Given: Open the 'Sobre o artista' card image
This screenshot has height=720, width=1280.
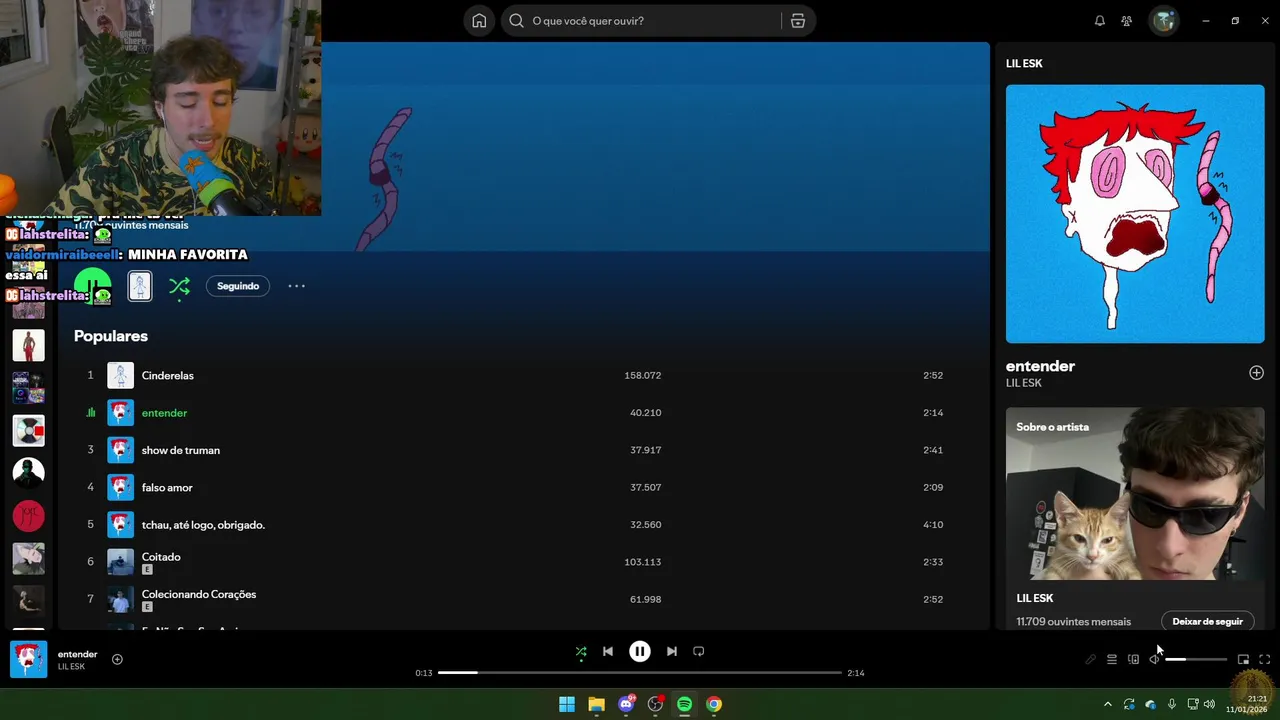Looking at the screenshot, I should click(1135, 494).
